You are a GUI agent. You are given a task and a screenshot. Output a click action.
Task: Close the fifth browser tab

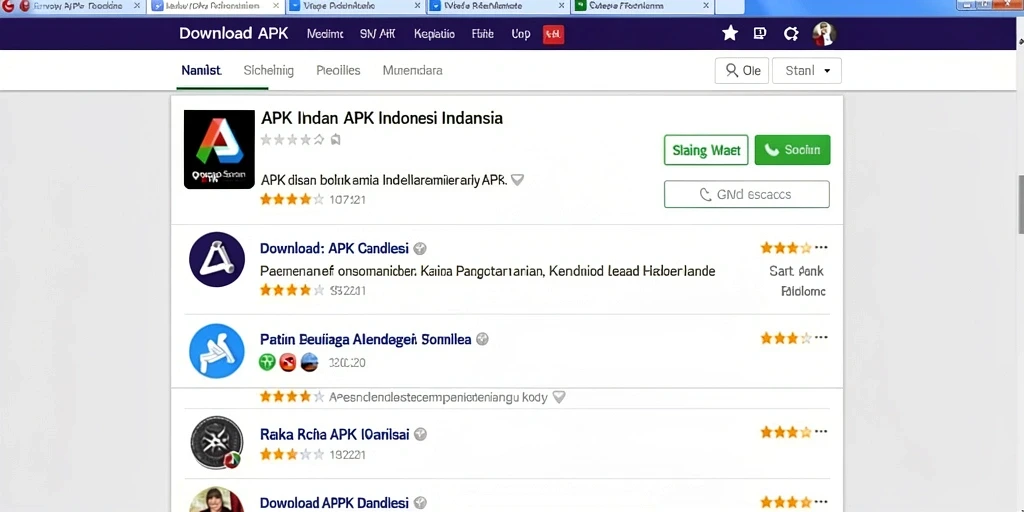[706, 6]
